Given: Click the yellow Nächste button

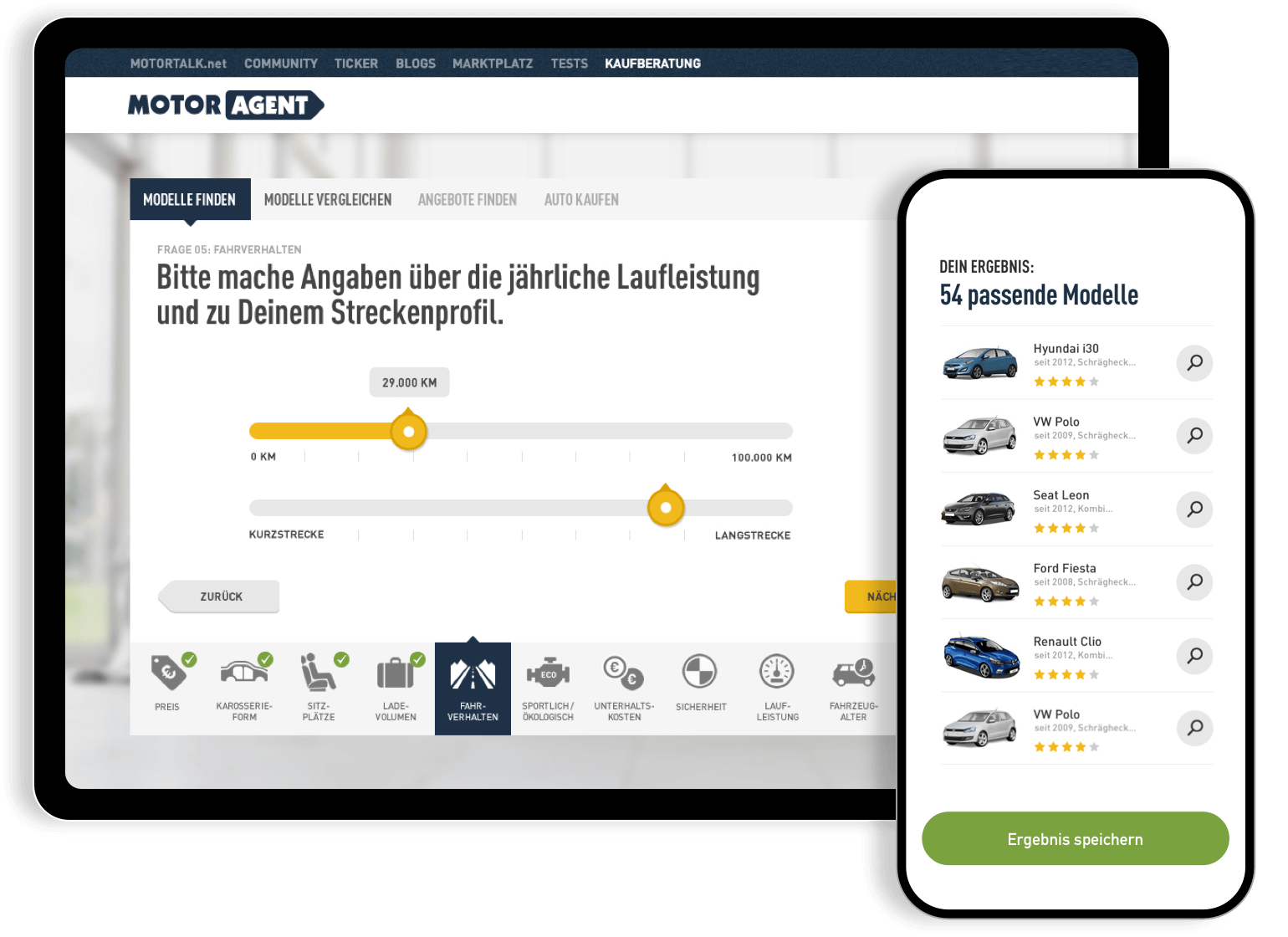Looking at the screenshot, I should [871, 597].
